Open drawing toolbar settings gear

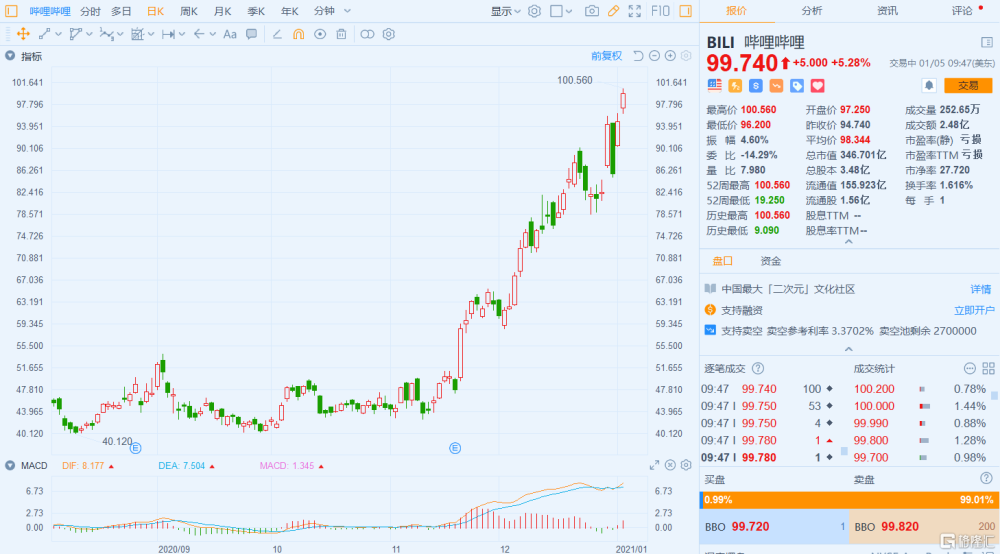(389, 34)
